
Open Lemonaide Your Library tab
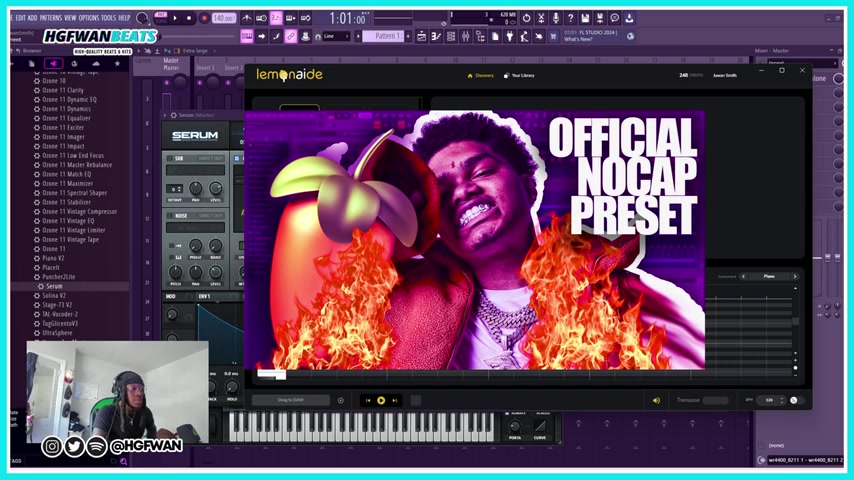[519, 76]
